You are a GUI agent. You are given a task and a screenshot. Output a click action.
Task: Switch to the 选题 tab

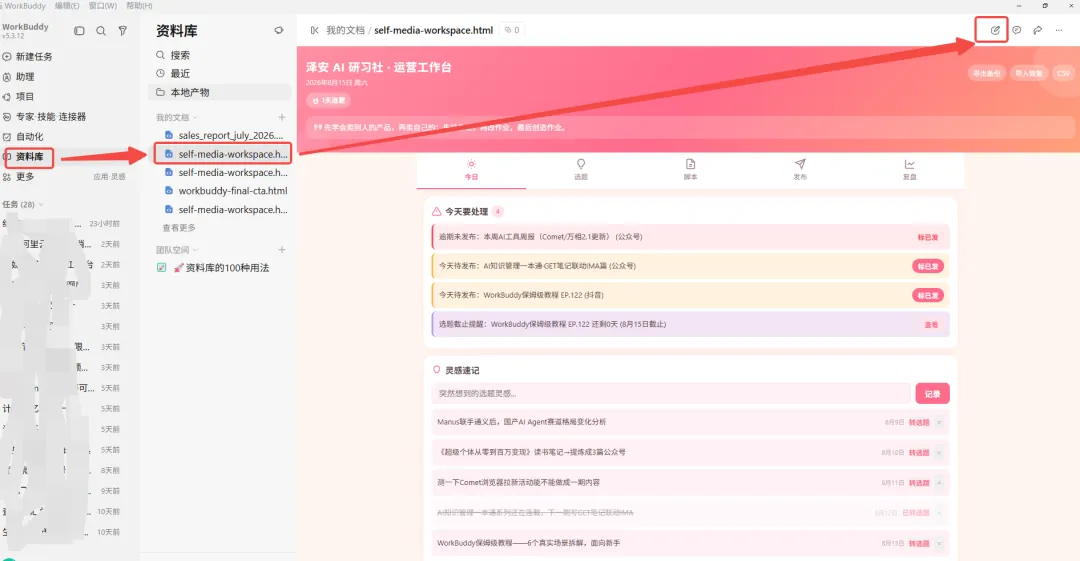click(581, 170)
